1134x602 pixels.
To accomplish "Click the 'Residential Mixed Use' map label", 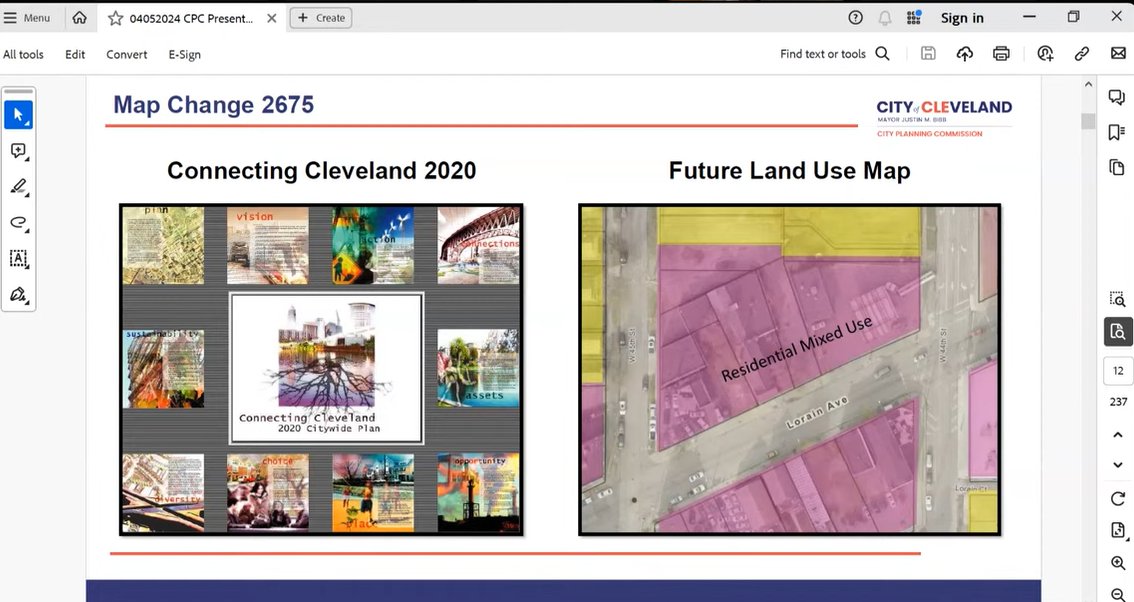I will tap(796, 349).
